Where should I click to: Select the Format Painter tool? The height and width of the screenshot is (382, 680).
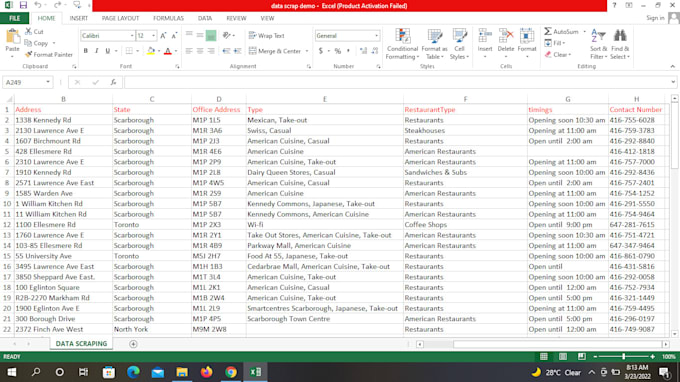pyautogui.click(x=49, y=55)
